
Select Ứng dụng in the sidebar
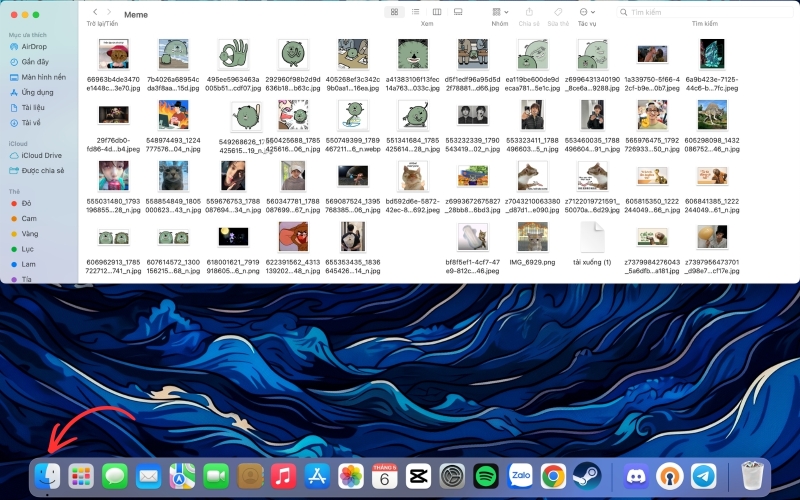point(37,92)
